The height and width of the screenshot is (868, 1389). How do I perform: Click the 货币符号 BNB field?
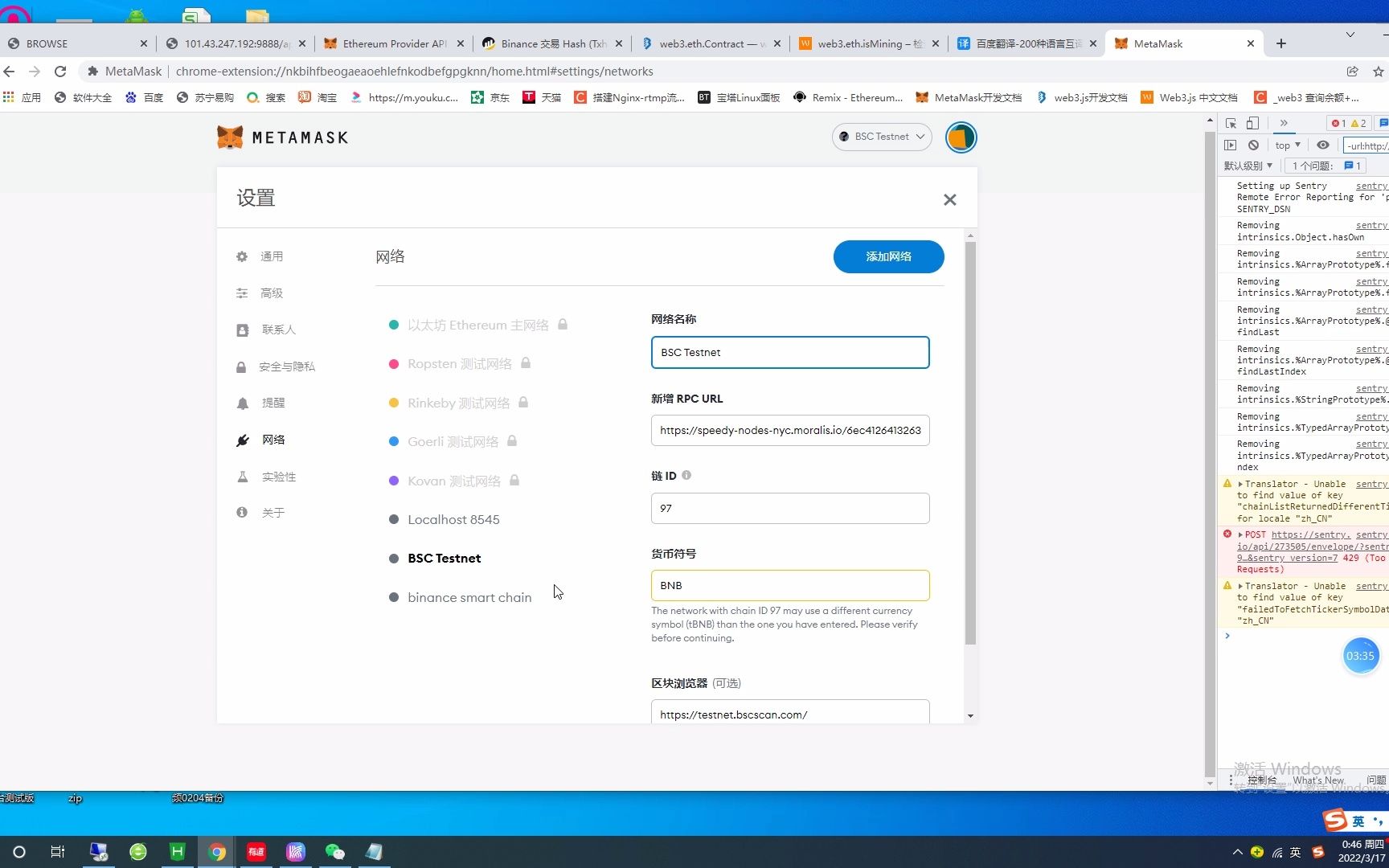pyautogui.click(x=790, y=585)
